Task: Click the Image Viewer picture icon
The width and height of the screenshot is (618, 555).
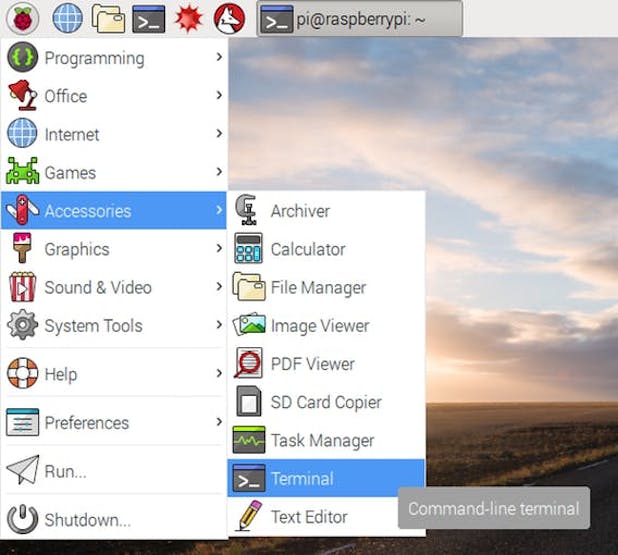Action: point(249,324)
